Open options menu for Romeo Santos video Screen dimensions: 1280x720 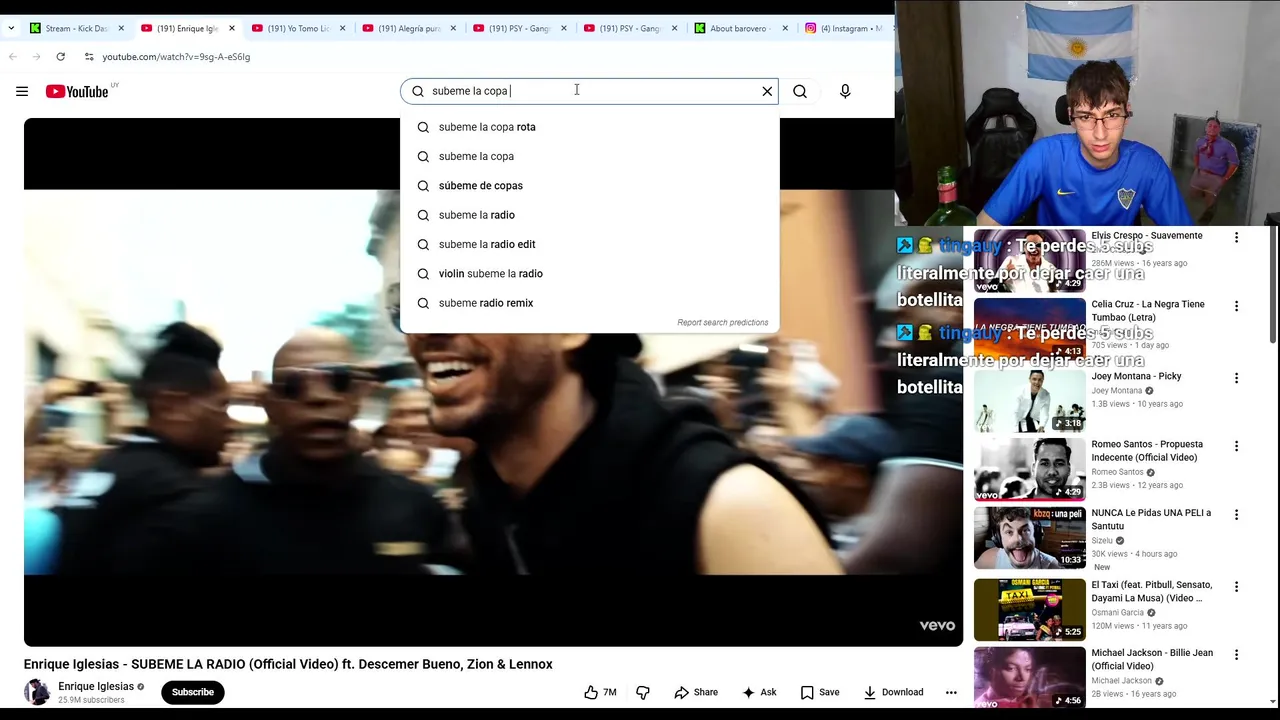1236,446
